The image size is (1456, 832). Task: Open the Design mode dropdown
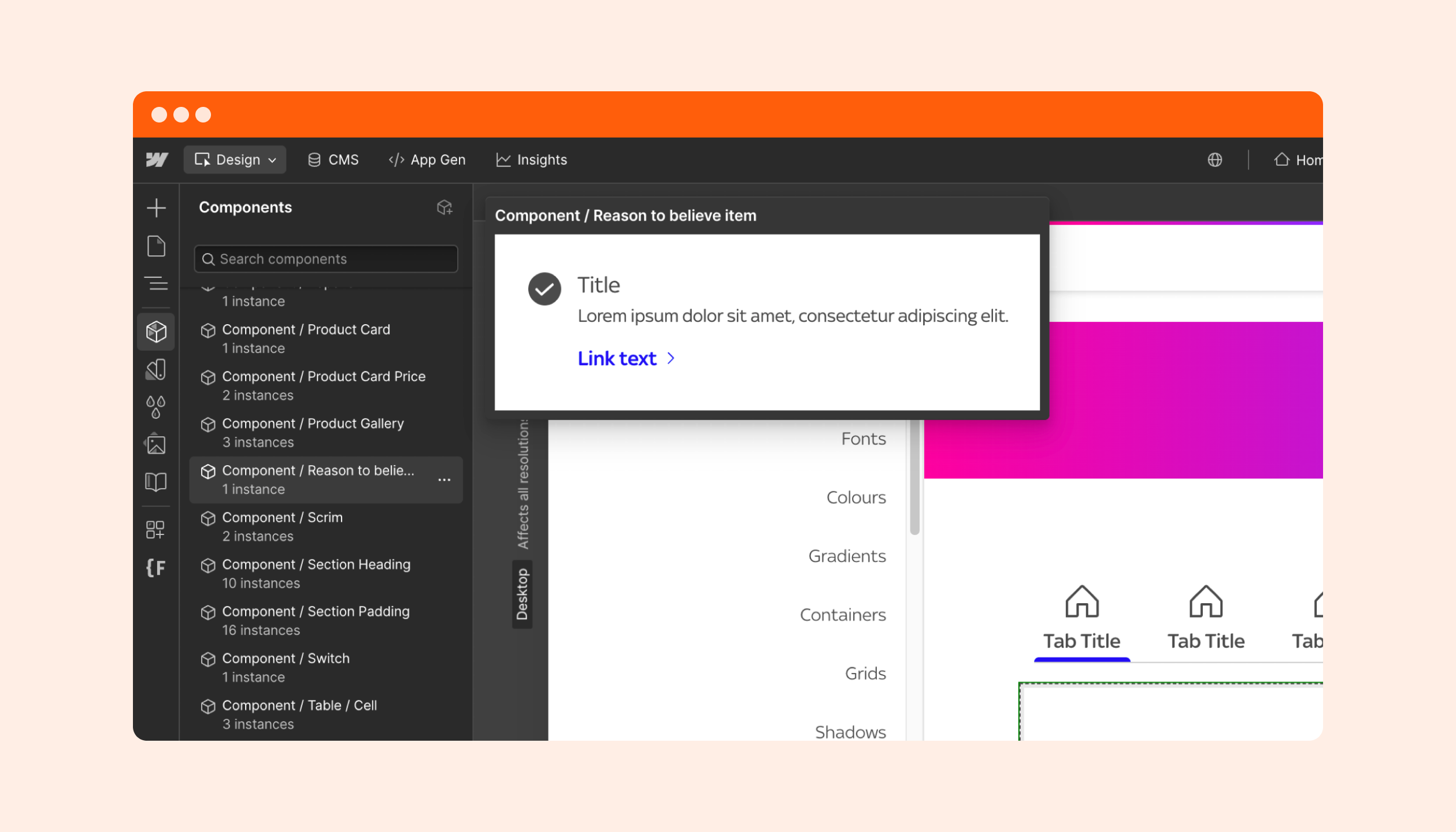tap(235, 160)
